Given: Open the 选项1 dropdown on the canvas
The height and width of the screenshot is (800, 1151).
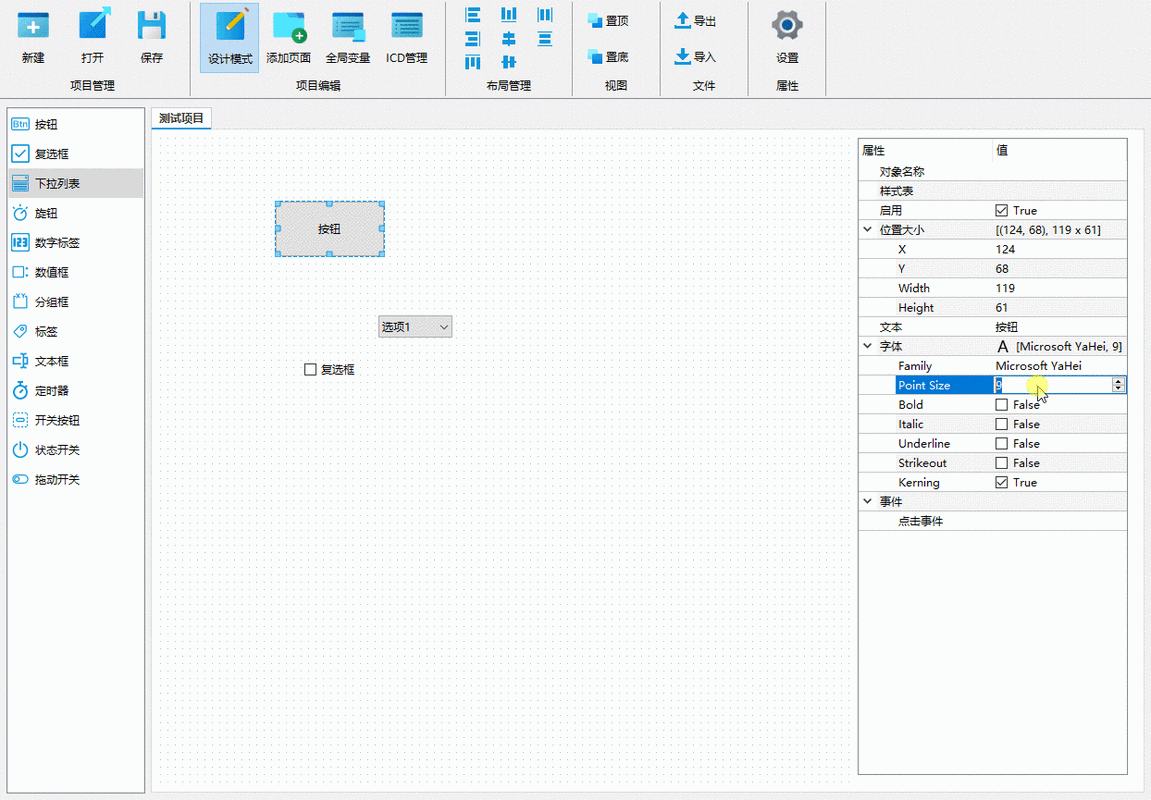Looking at the screenshot, I should point(415,327).
